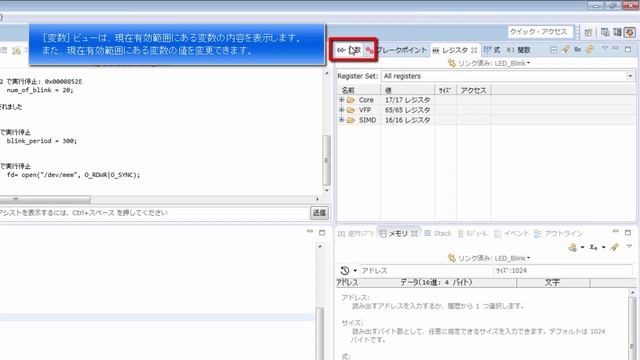
Task: Maximize the Memory view panel
Action: click(x=628, y=232)
